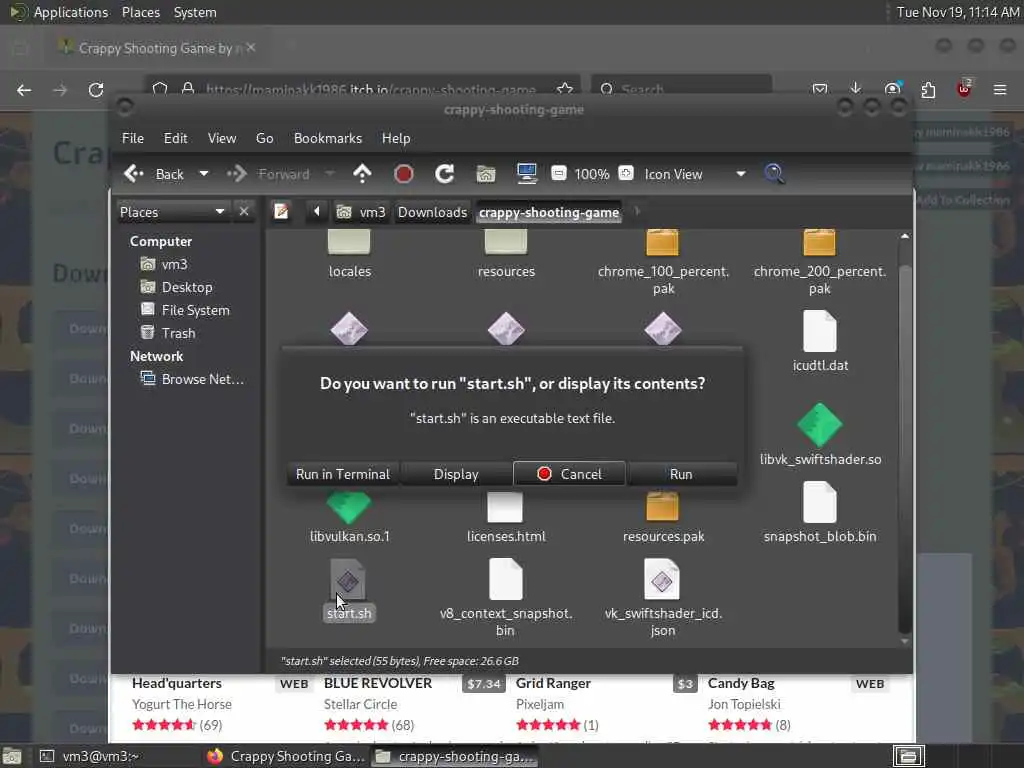Click the red Stop loading icon
Screen dimensions: 1024x768
pos(404,174)
